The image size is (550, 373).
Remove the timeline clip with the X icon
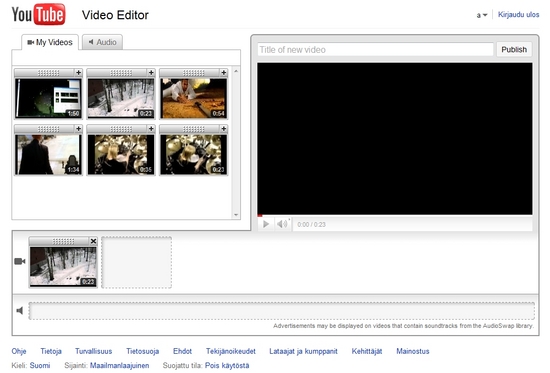pos(93,241)
